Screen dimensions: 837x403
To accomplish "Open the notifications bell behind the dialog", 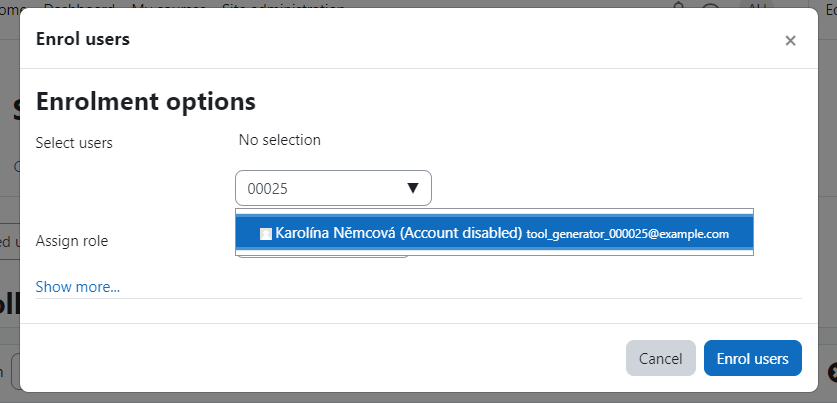I will coord(678,6).
